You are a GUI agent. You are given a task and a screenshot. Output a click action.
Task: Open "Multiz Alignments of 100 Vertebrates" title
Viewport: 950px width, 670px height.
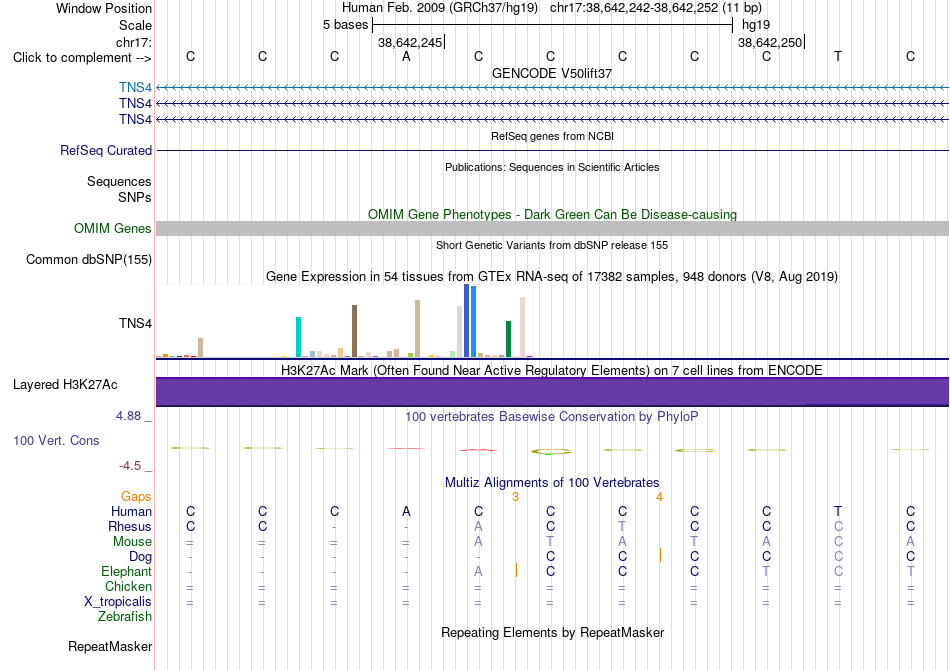point(552,483)
